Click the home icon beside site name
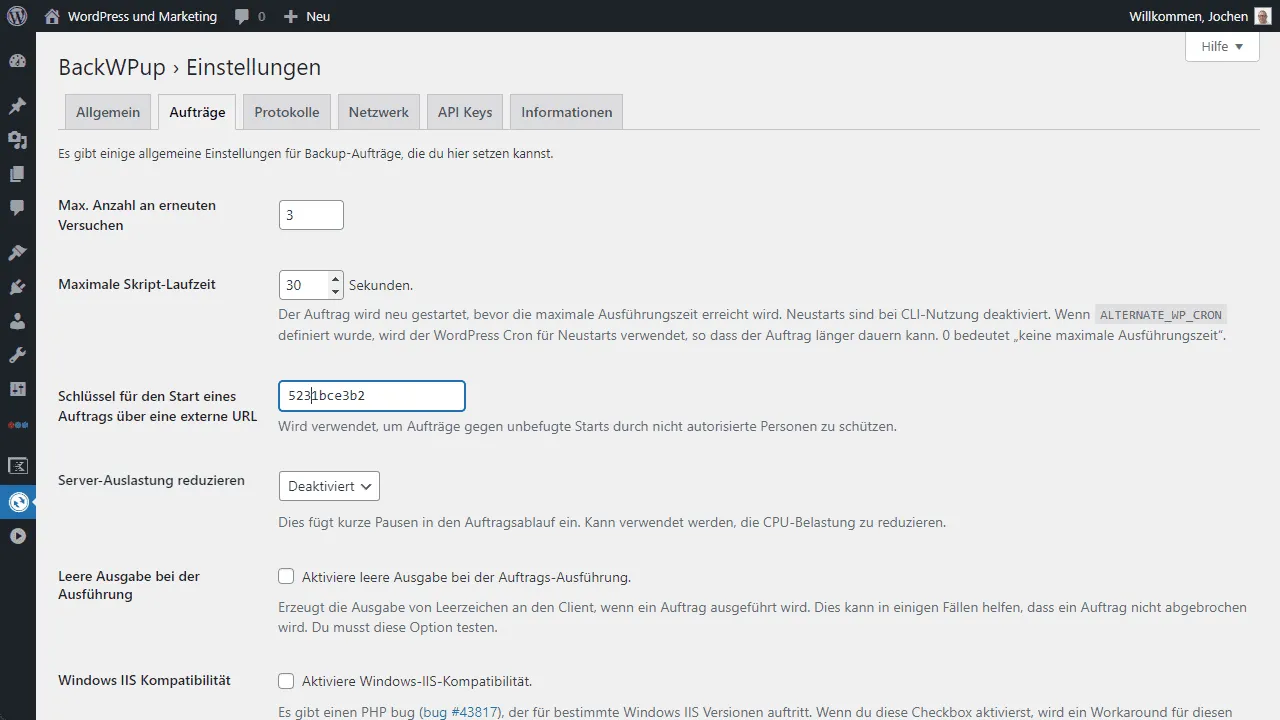The height and width of the screenshot is (720, 1280). (52, 16)
